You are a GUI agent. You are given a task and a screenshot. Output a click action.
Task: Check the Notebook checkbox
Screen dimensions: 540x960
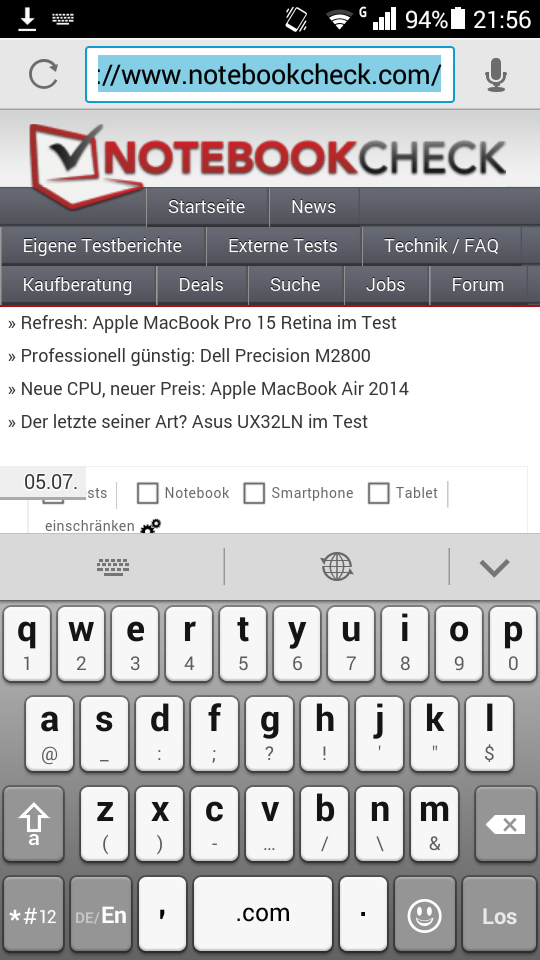point(148,493)
